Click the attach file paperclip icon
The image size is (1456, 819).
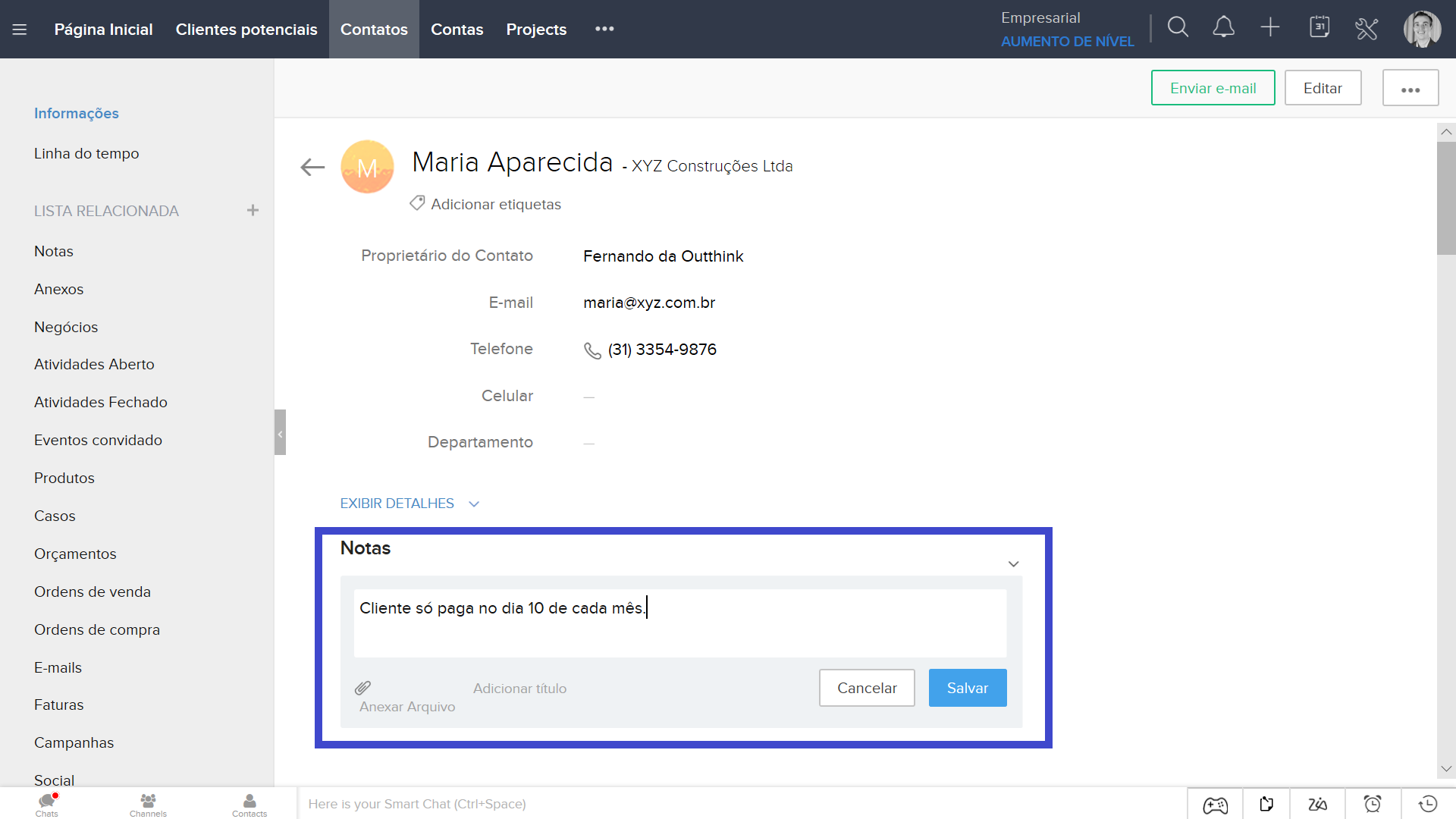click(x=362, y=688)
